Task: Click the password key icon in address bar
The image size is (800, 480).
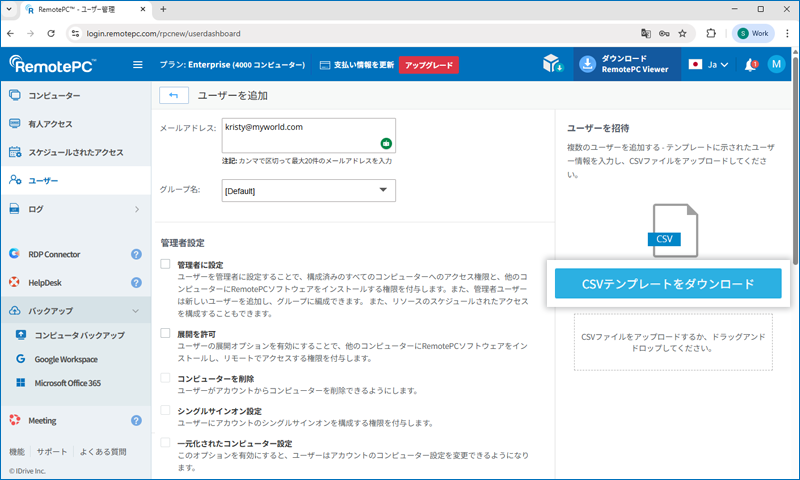Action: [x=664, y=34]
